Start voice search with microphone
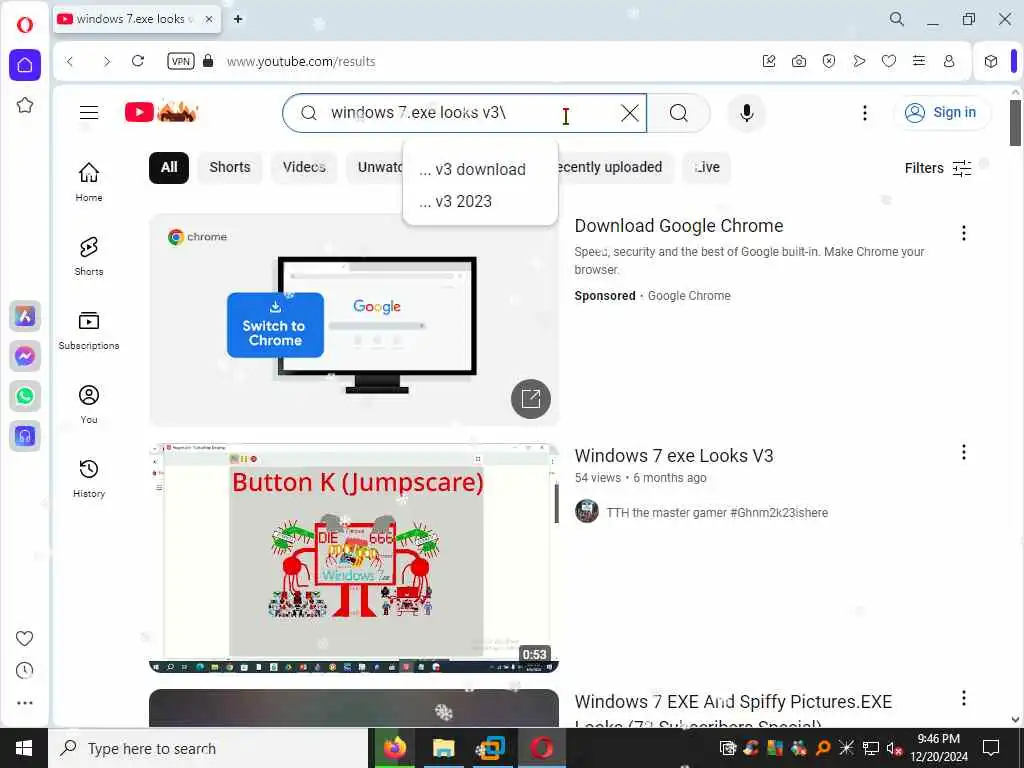1024x768 pixels. tap(746, 113)
